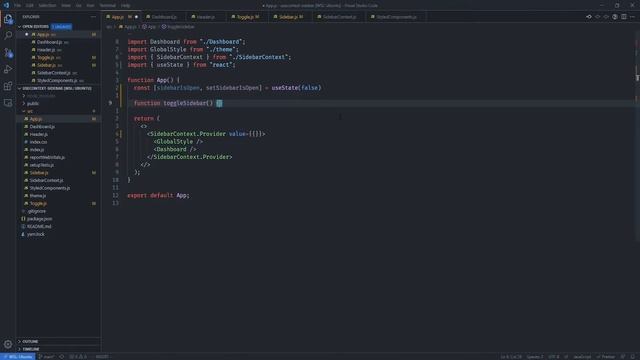Expand the node_modules folder
The width and height of the screenshot is (640, 360).
click(x=24, y=96)
